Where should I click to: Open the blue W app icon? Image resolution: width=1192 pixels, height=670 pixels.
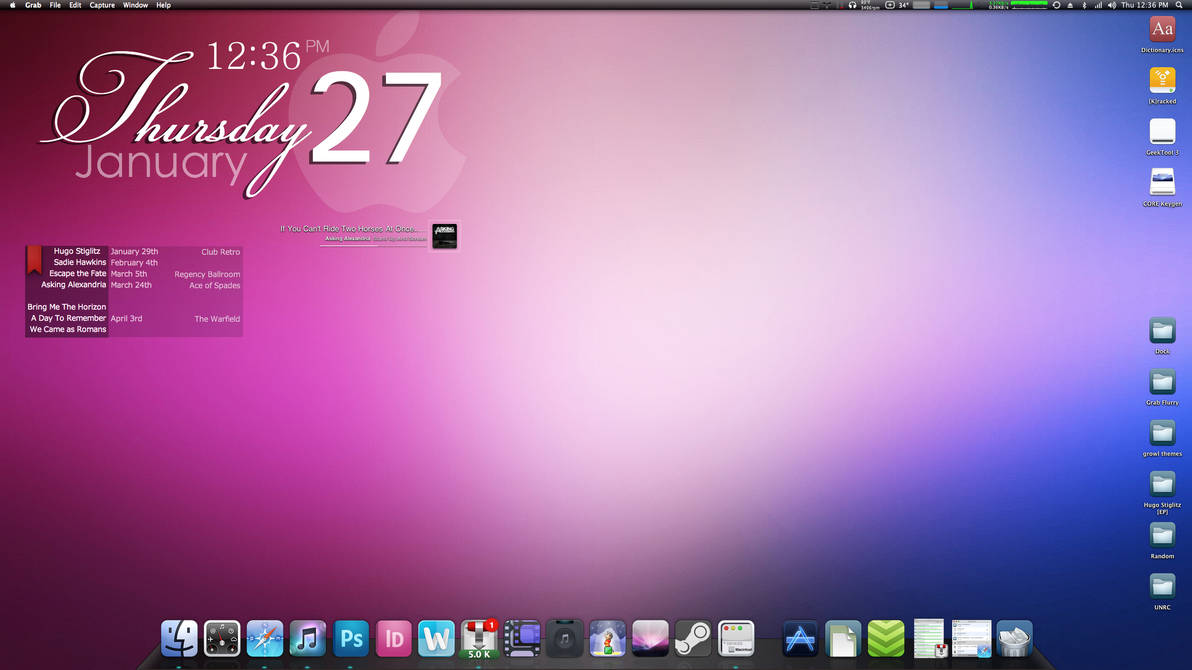[x=436, y=638]
